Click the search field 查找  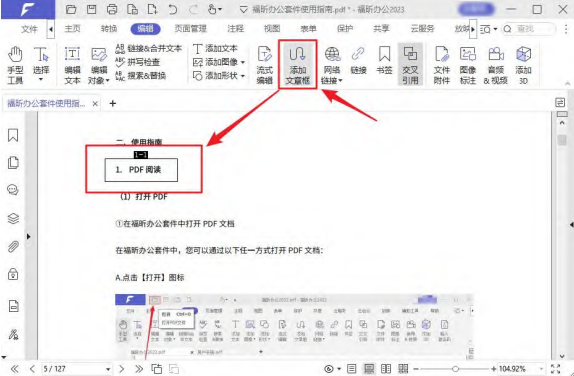coord(529,29)
